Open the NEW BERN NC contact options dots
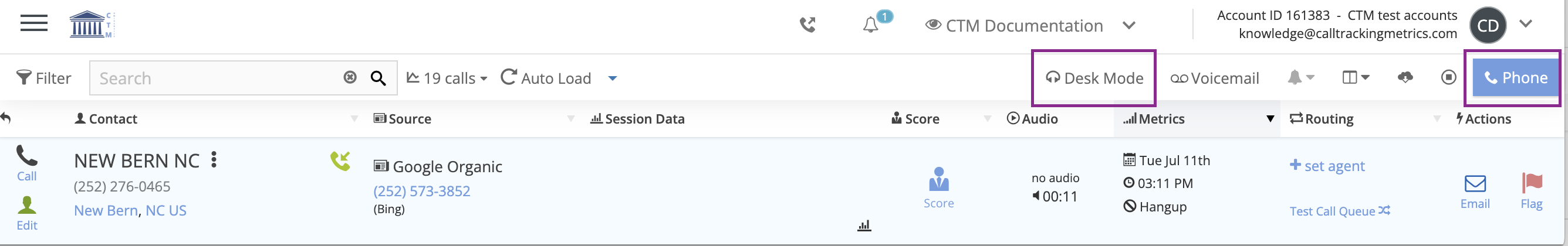The height and width of the screenshot is (246, 1568). tap(214, 160)
